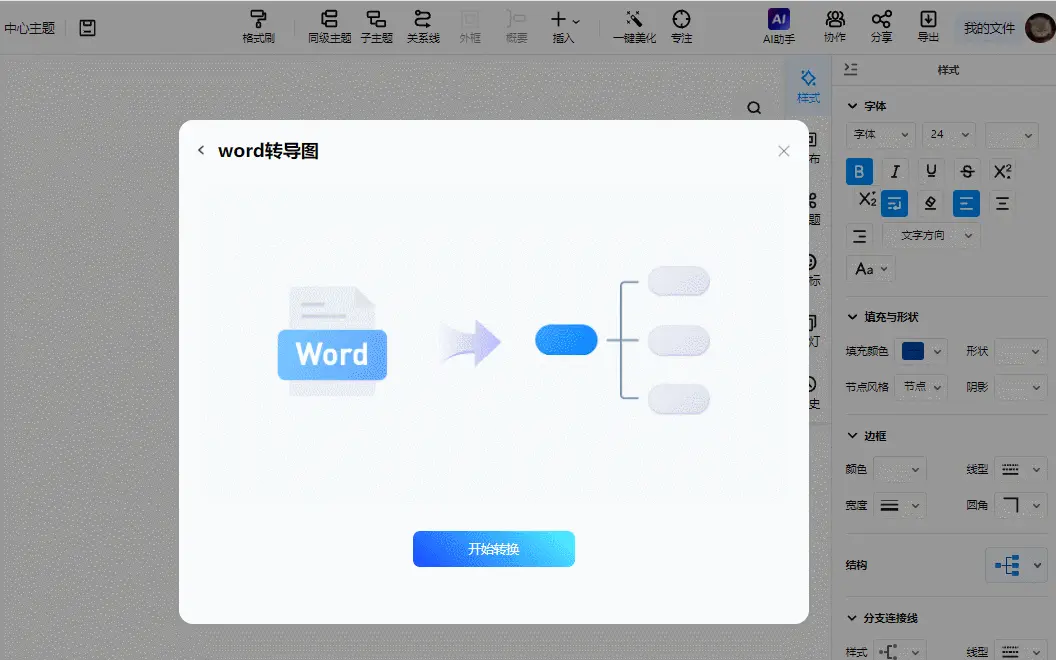Click the 外框 boundary tool

click(470, 27)
